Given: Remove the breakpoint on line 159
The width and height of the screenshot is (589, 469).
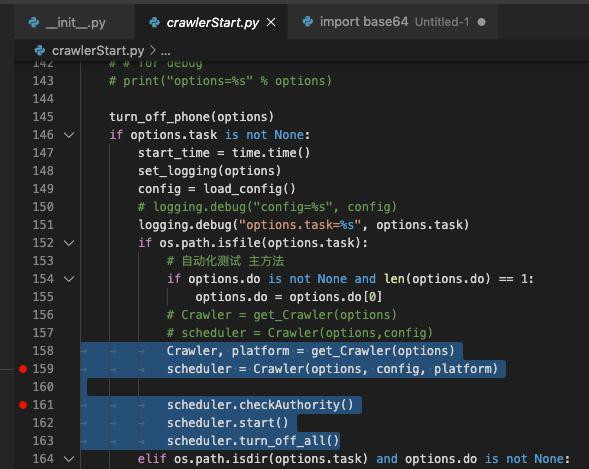Looking at the screenshot, I should coord(23,369).
